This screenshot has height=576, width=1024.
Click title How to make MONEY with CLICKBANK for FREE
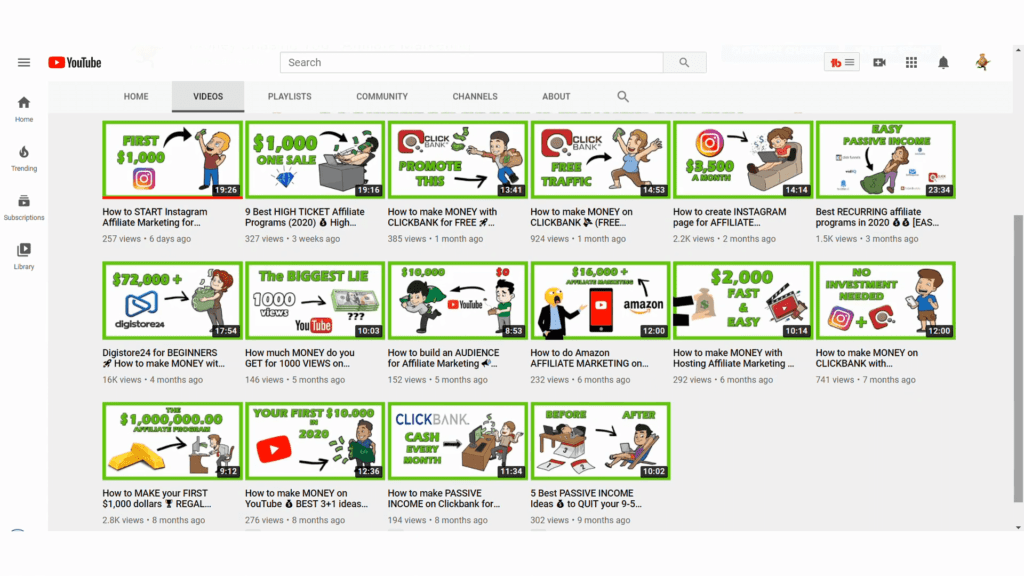point(442,217)
